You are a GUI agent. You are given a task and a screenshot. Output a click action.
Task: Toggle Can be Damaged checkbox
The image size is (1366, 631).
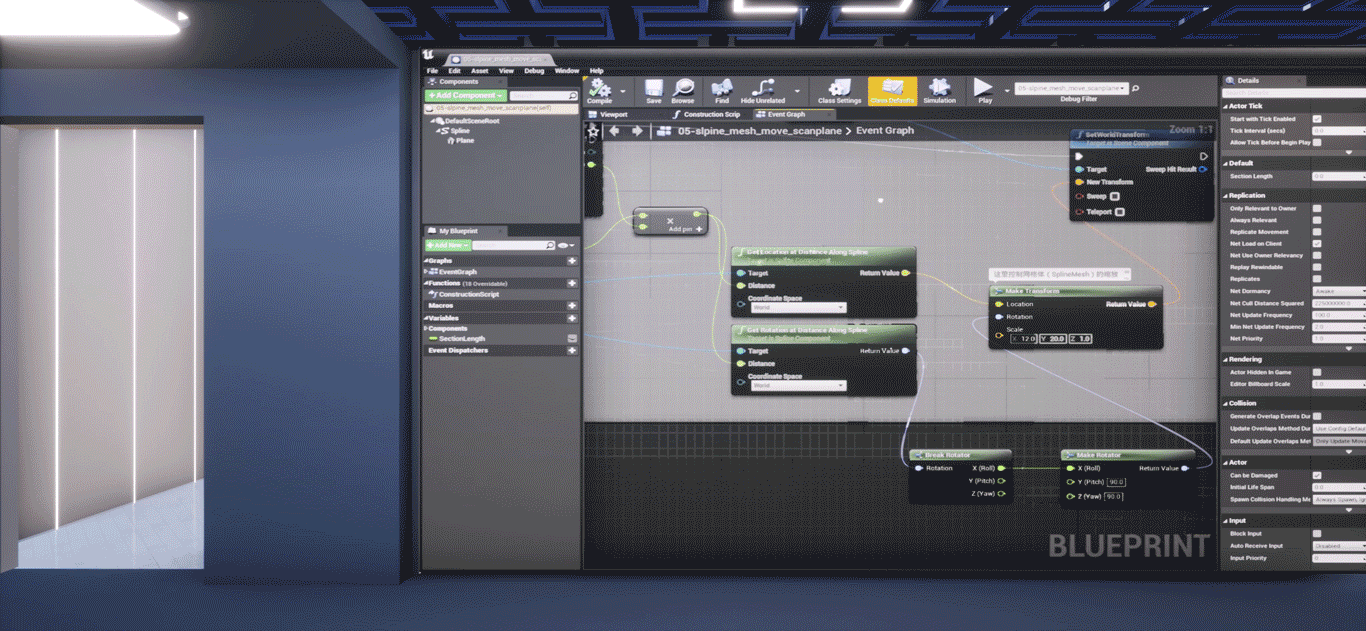(1317, 475)
